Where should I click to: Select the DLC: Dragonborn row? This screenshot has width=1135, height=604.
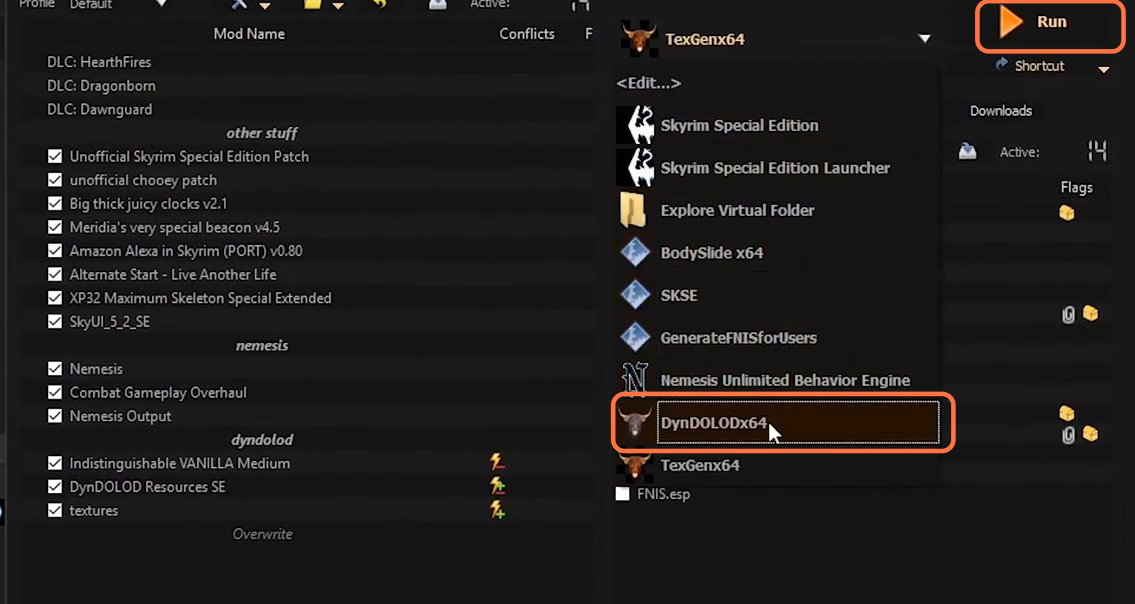click(101, 85)
